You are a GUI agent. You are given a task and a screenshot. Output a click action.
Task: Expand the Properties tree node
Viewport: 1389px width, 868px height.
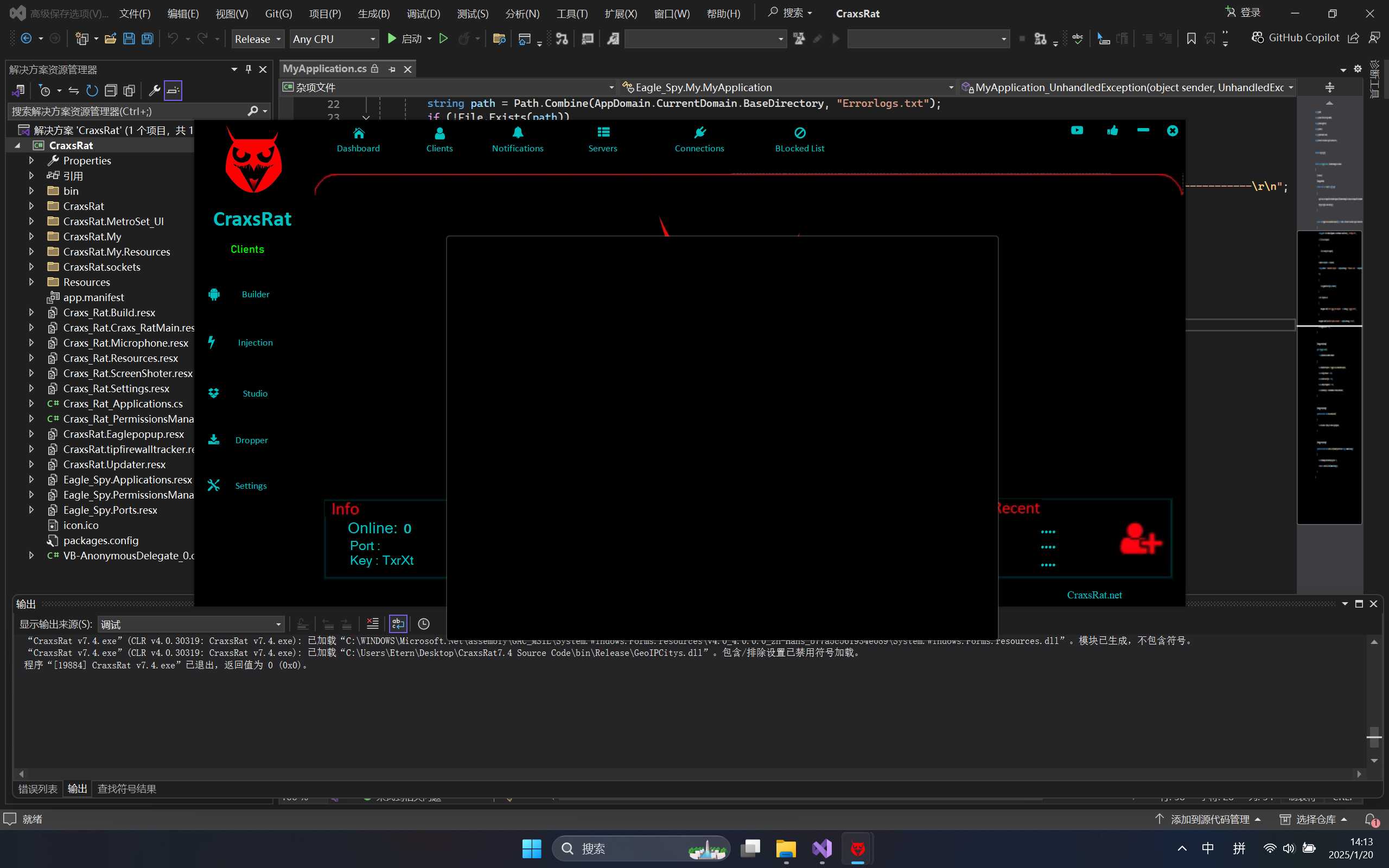31,160
